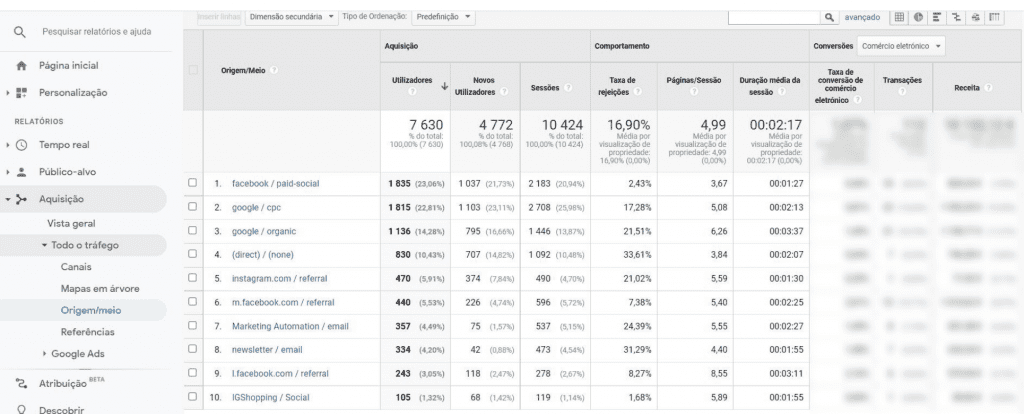Expand the Tempo real sidebar section
The height and width of the screenshot is (414, 1024).
[8, 145]
